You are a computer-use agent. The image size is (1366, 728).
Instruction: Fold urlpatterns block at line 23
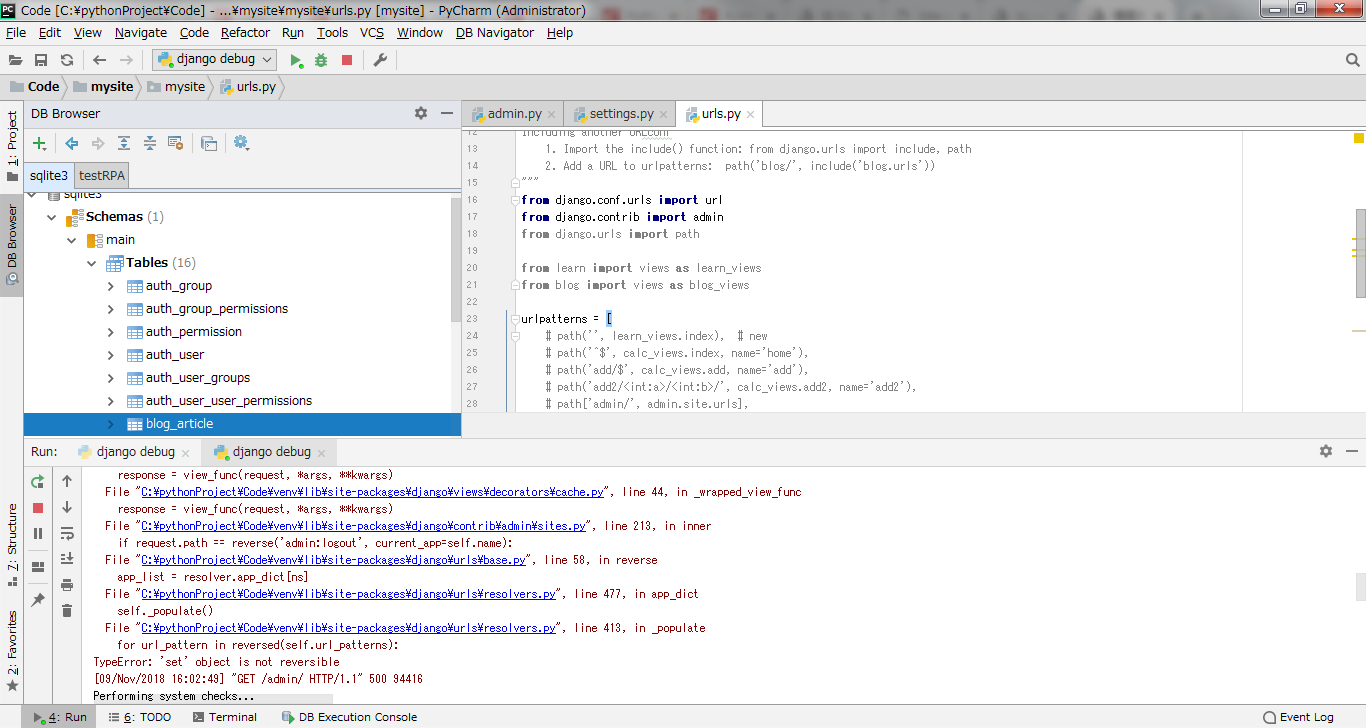tap(515, 319)
